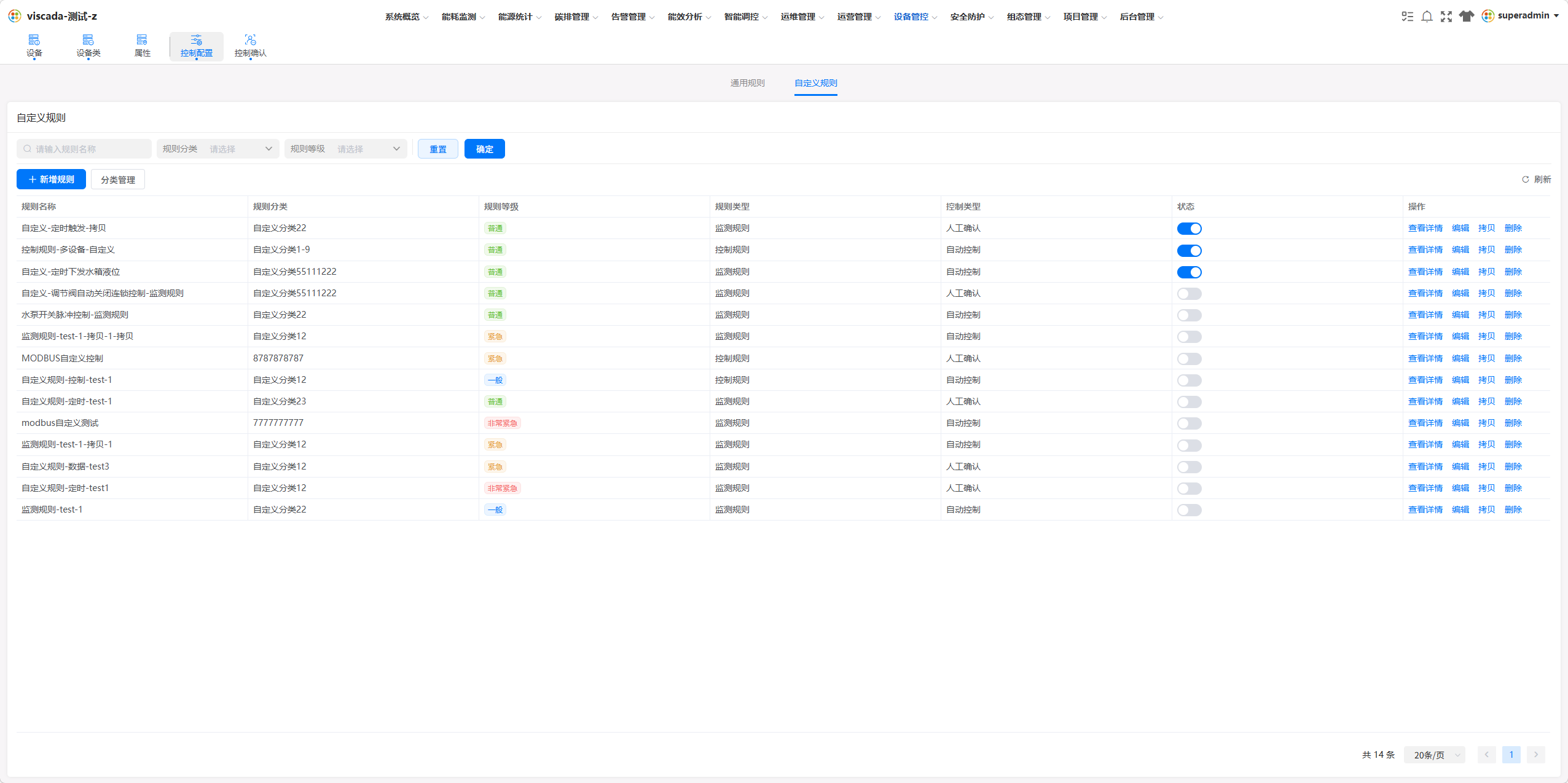
Task: Open the notification bell icon
Action: tap(1427, 17)
